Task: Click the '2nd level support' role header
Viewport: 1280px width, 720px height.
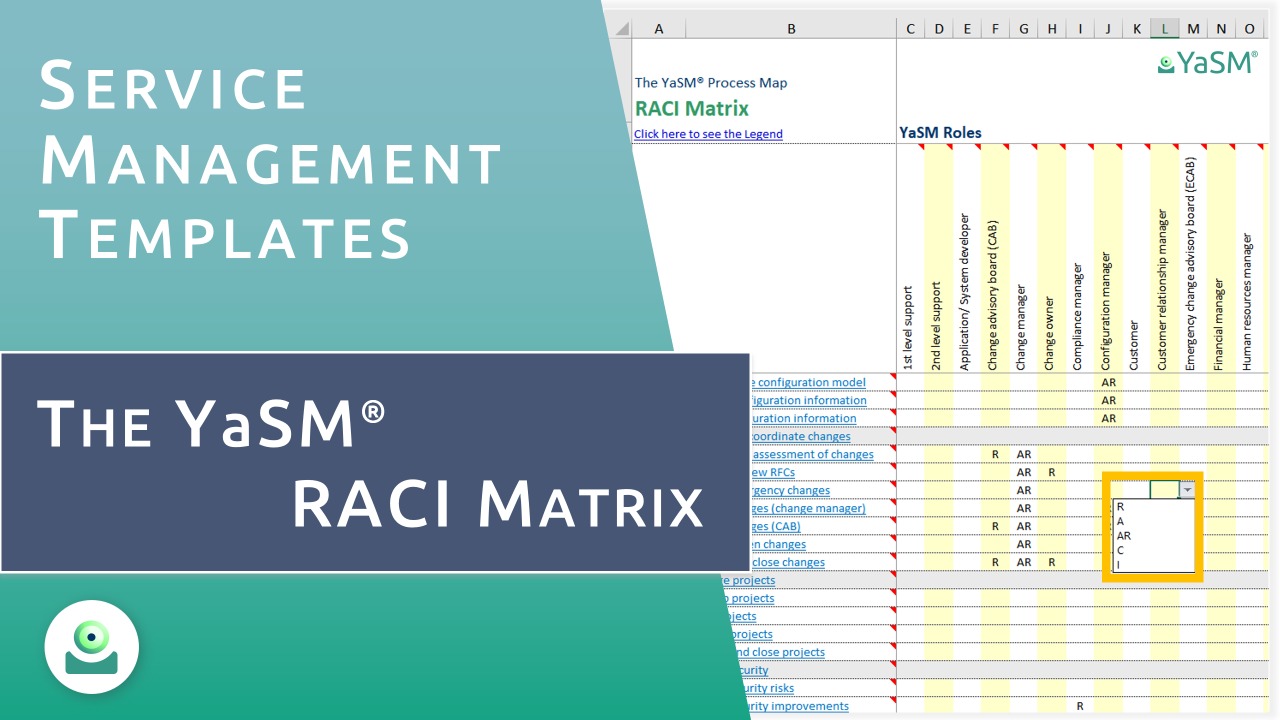Action: tap(937, 327)
